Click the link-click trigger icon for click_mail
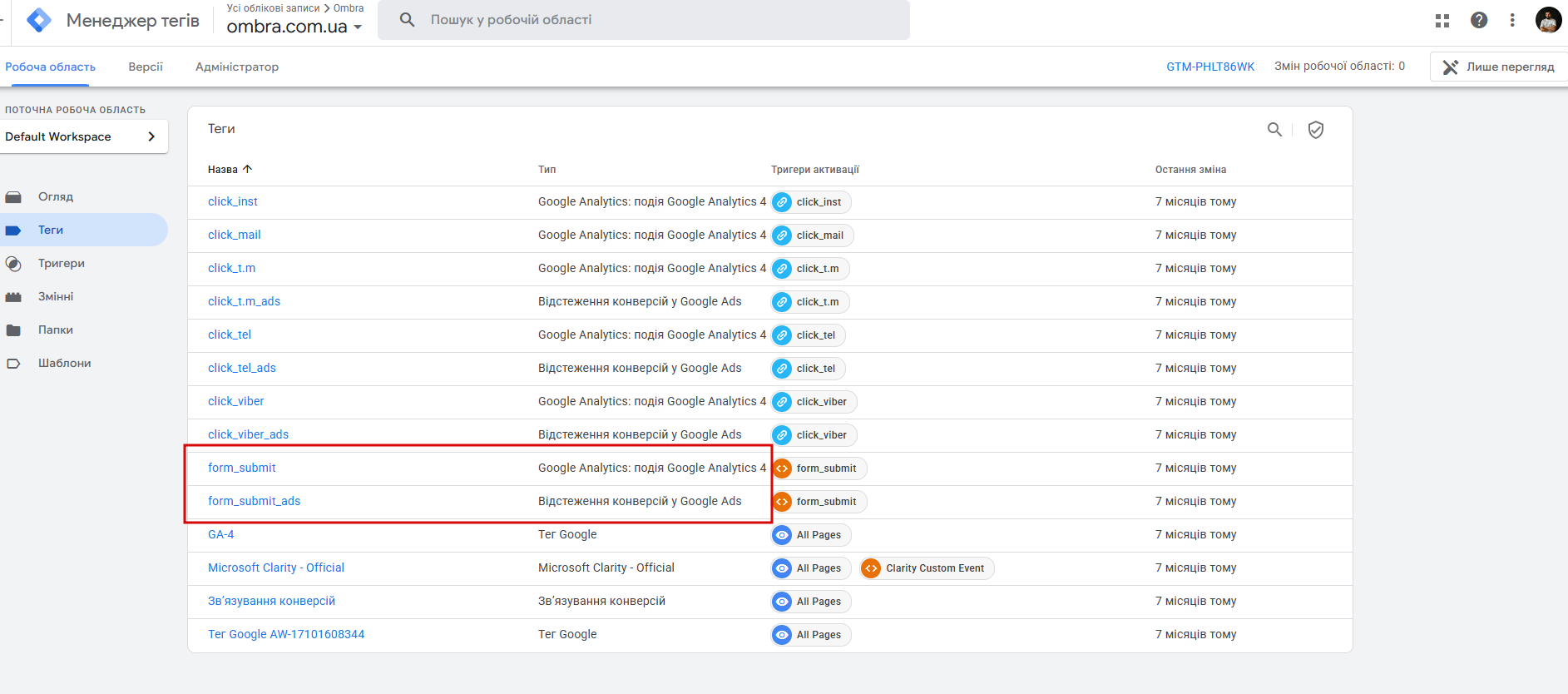 (x=782, y=235)
